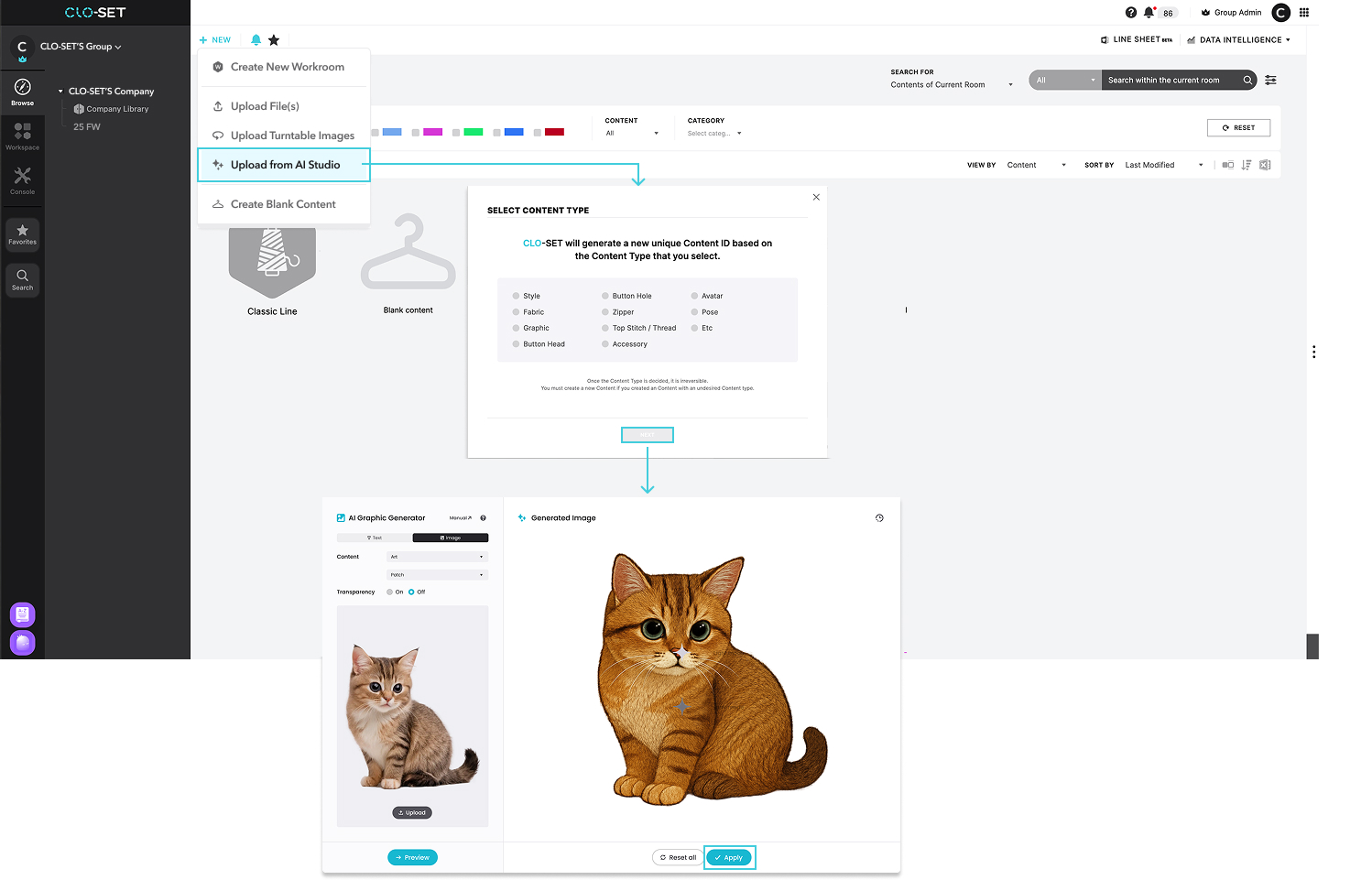The height and width of the screenshot is (880, 1372).
Task: Pick the magenta color swatch filter
Action: [433, 132]
